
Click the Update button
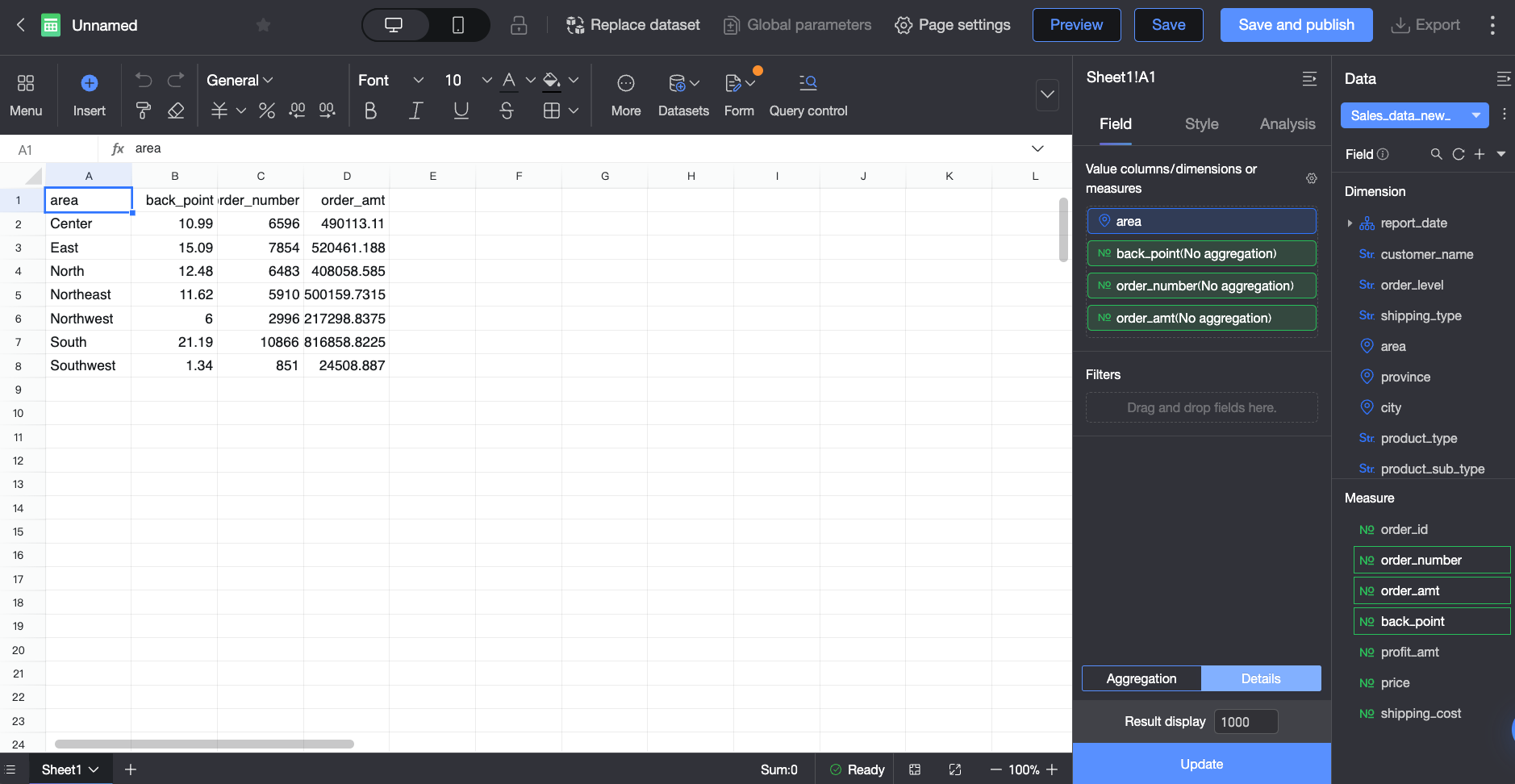(1201, 764)
